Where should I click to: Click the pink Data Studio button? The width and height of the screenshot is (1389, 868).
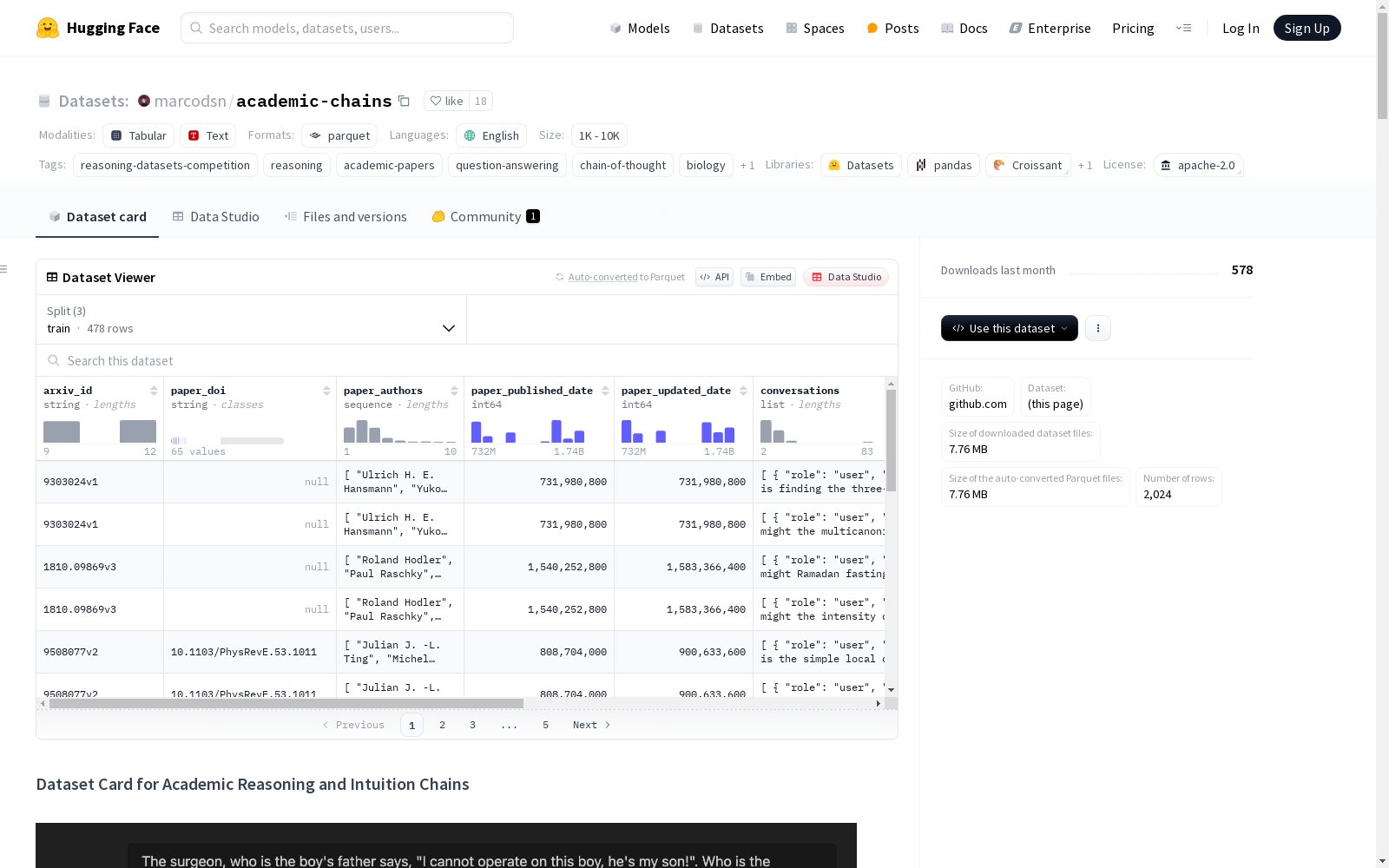coord(846,277)
